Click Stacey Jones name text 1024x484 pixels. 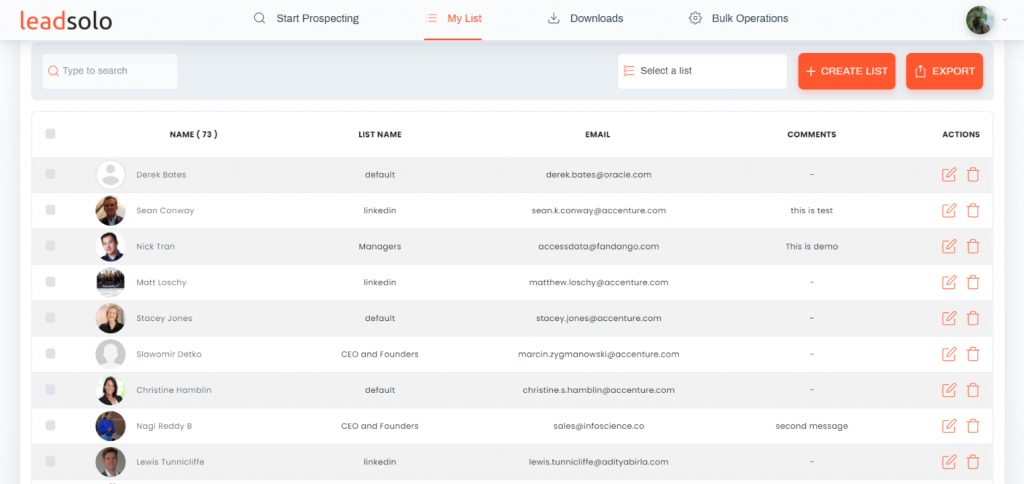(x=164, y=318)
